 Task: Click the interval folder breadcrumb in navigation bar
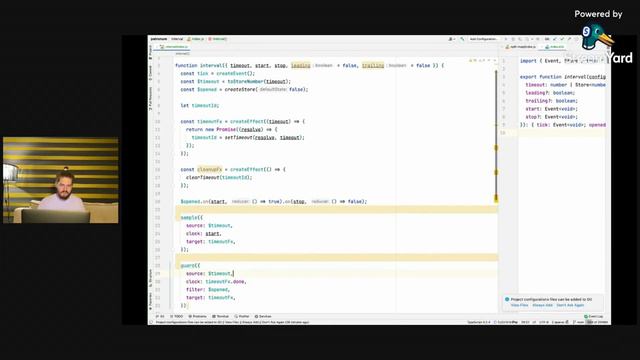[x=177, y=39]
